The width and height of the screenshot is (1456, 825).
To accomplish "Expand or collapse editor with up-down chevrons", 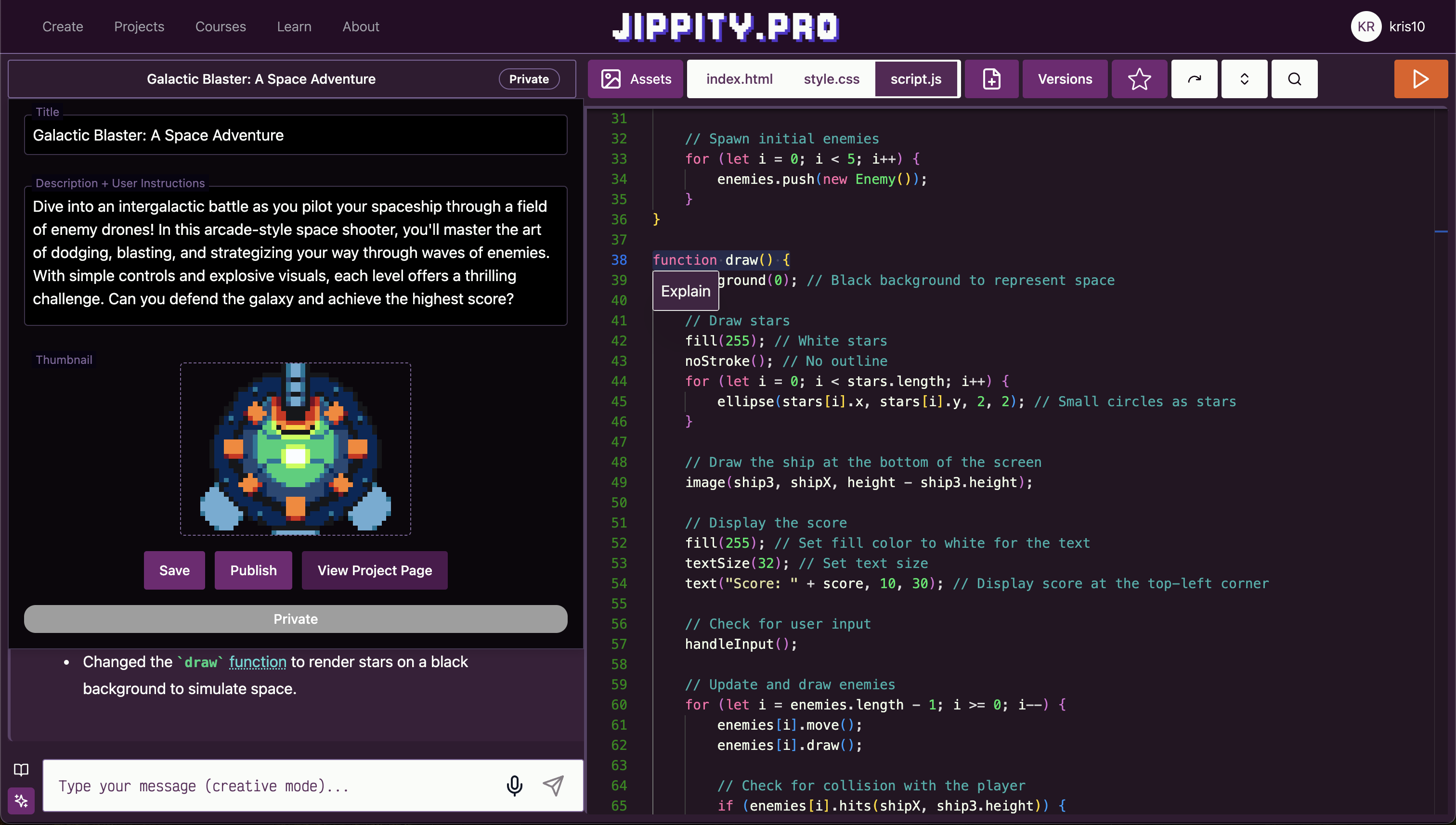I will click(1244, 79).
